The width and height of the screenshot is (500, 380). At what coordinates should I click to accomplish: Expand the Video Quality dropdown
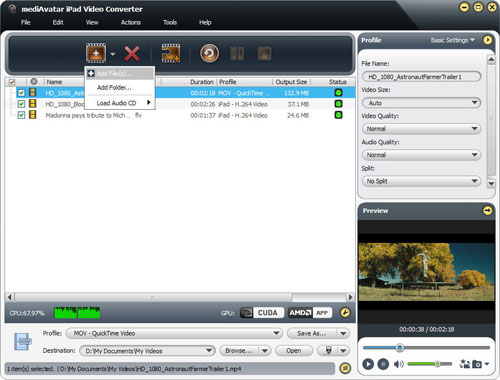point(421,129)
